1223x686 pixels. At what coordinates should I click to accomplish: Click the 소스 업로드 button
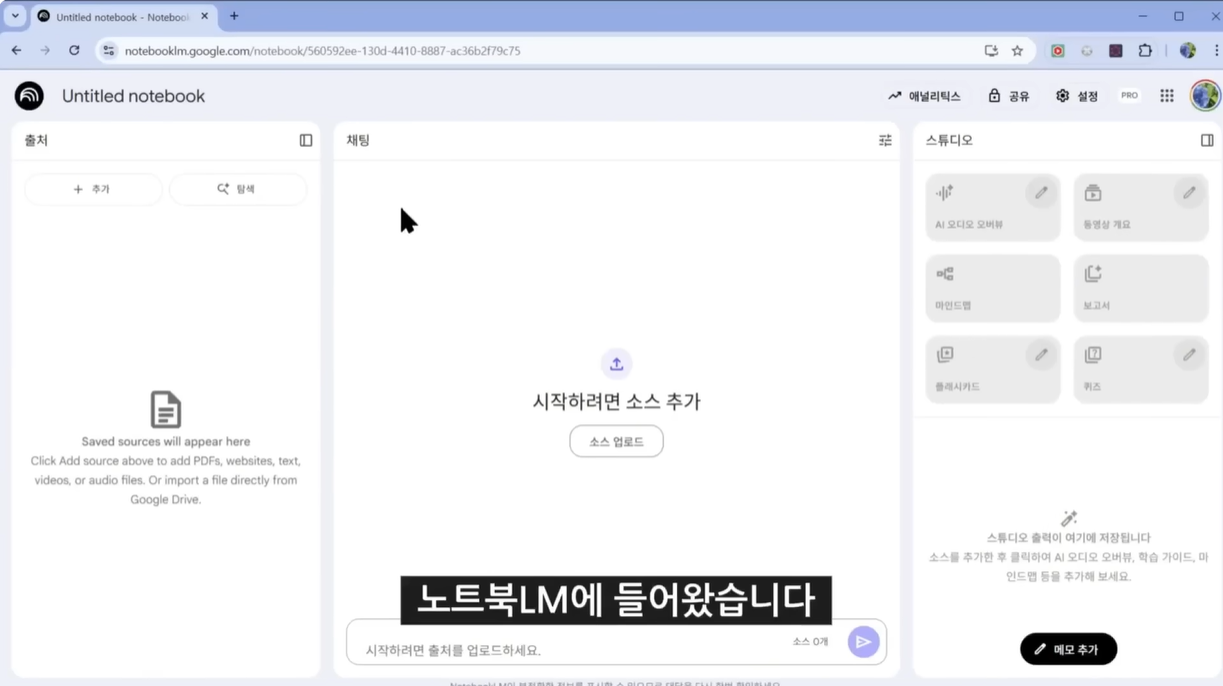coord(616,441)
